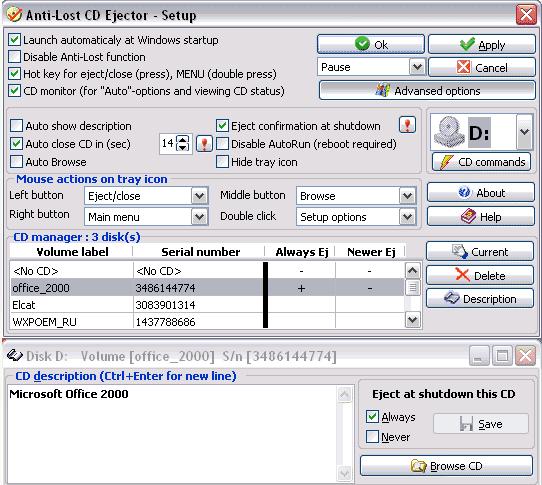Toggle Auto show description checkbox
This screenshot has height=485, width=542.
click(17, 126)
